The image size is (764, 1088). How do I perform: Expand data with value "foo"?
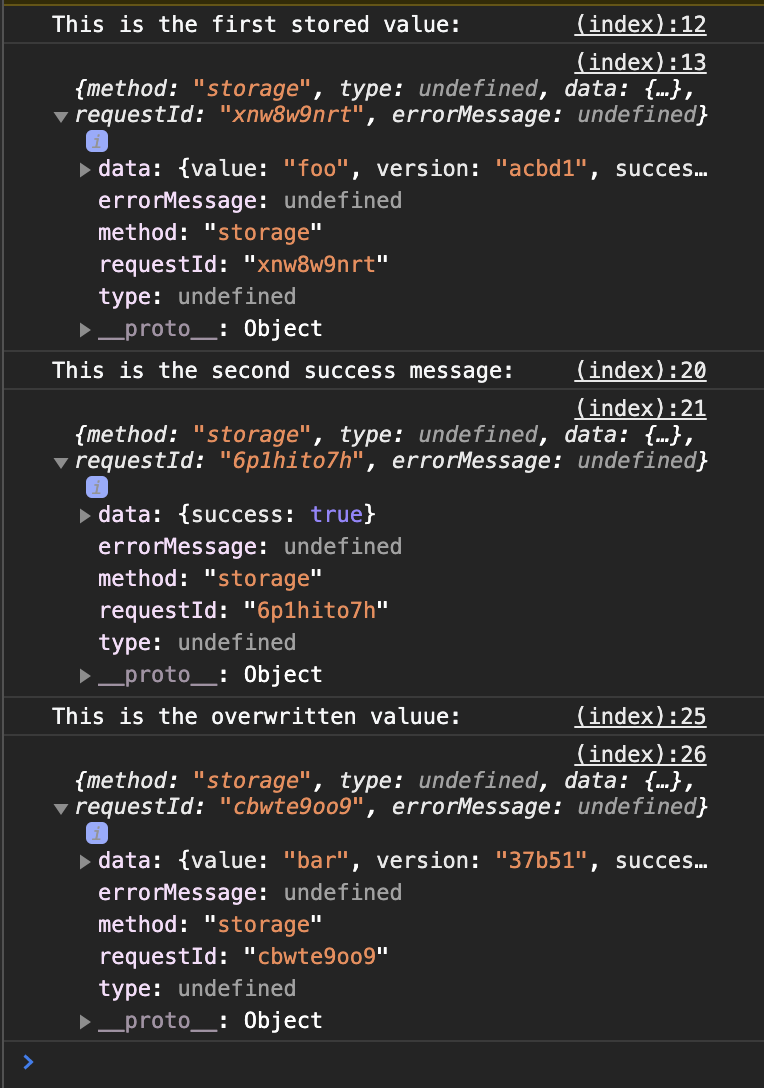[x=85, y=169]
